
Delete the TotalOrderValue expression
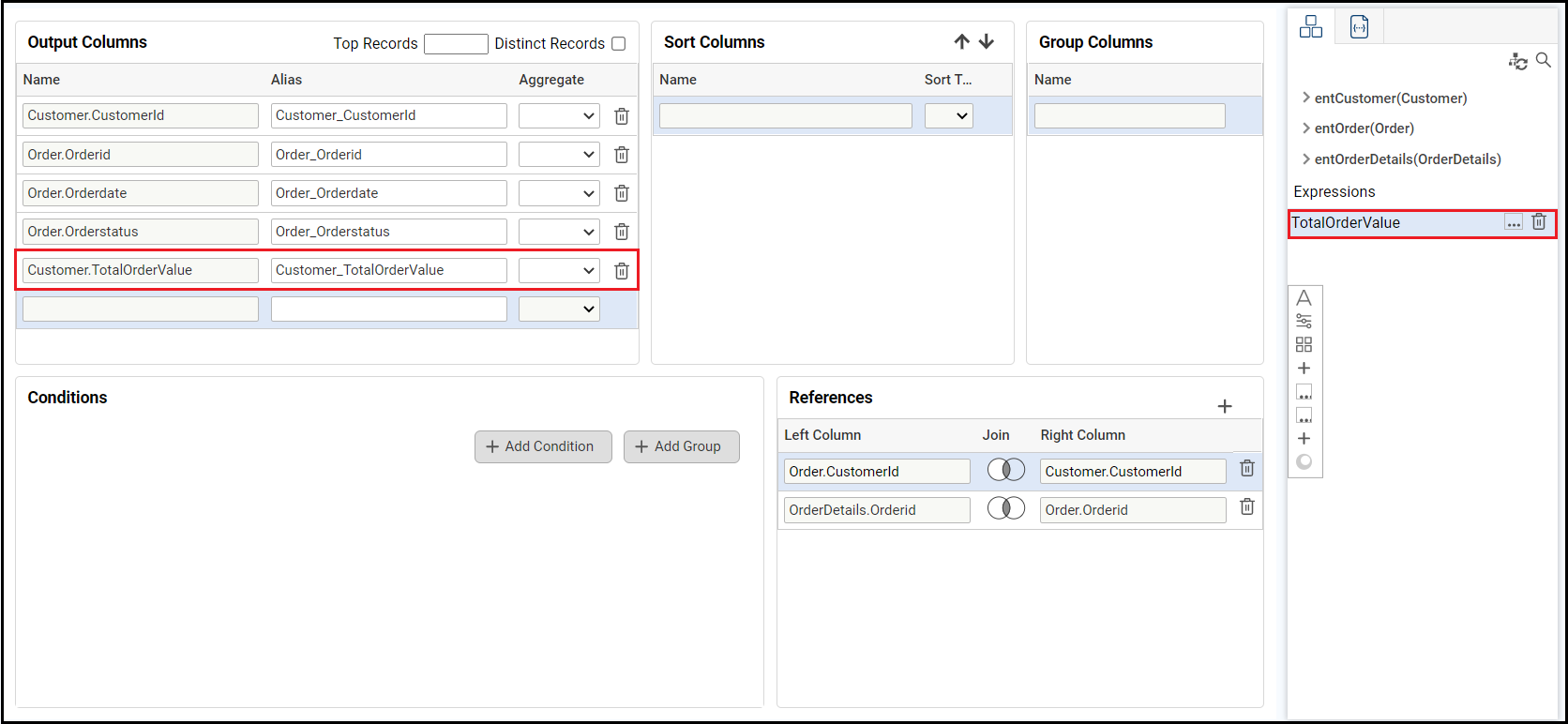(x=1539, y=222)
